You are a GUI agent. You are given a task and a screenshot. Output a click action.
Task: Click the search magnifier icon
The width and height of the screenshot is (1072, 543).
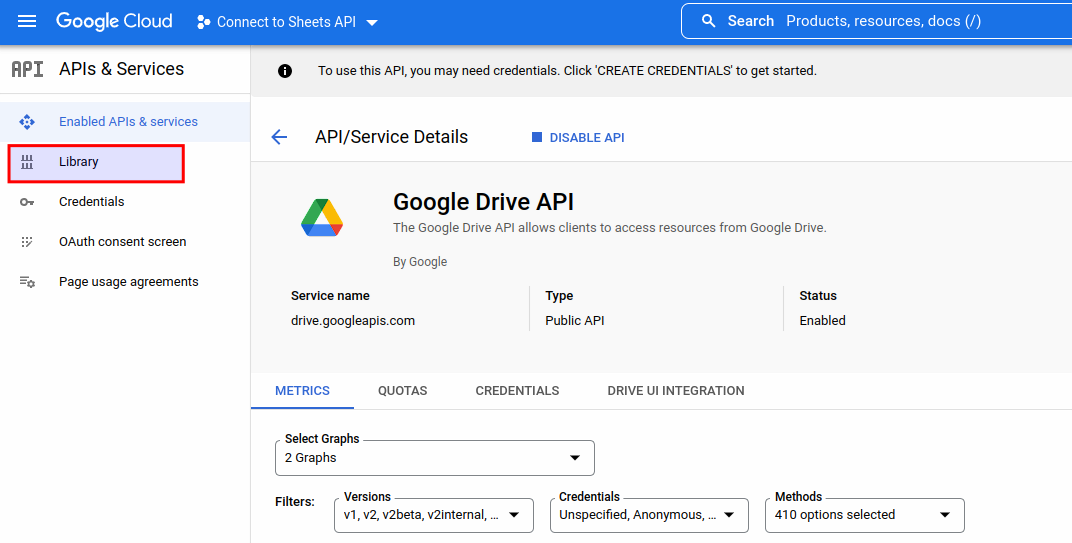click(709, 21)
